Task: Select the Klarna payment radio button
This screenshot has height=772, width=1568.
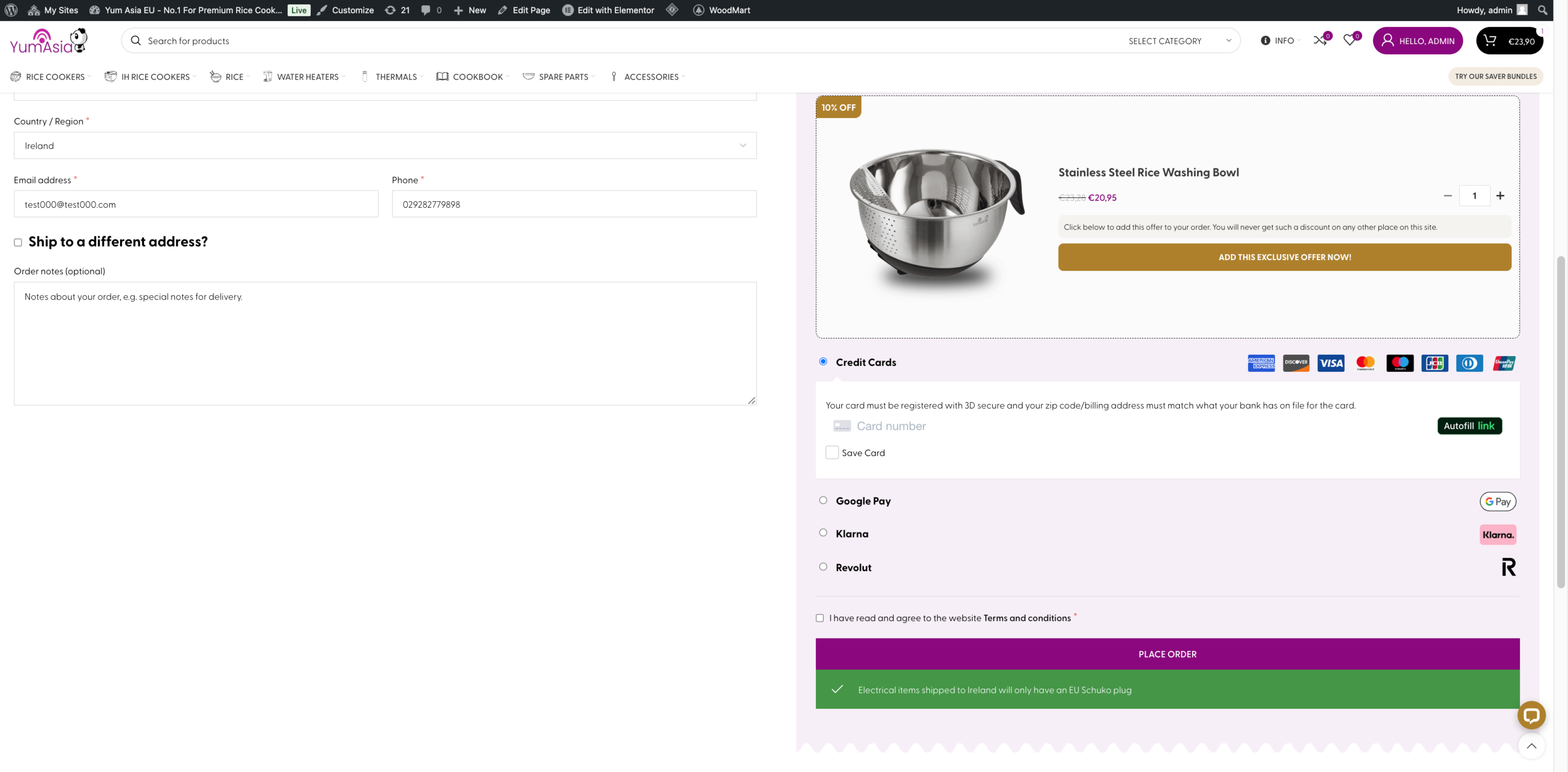Action: (x=823, y=533)
